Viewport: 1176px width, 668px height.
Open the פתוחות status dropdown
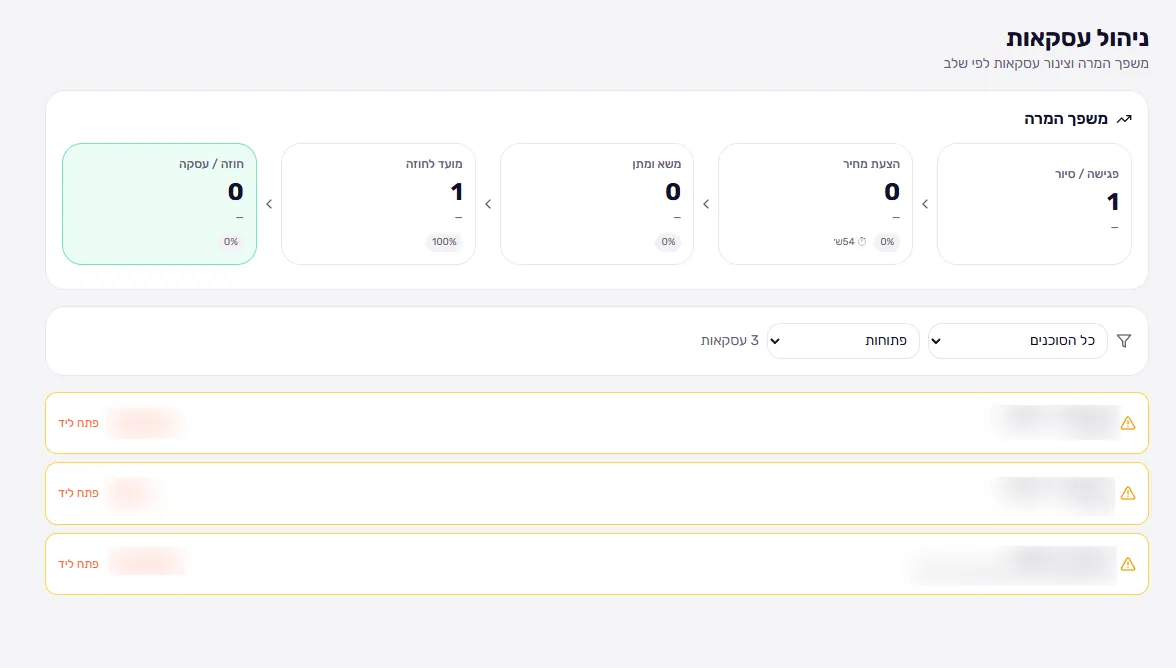click(x=843, y=341)
